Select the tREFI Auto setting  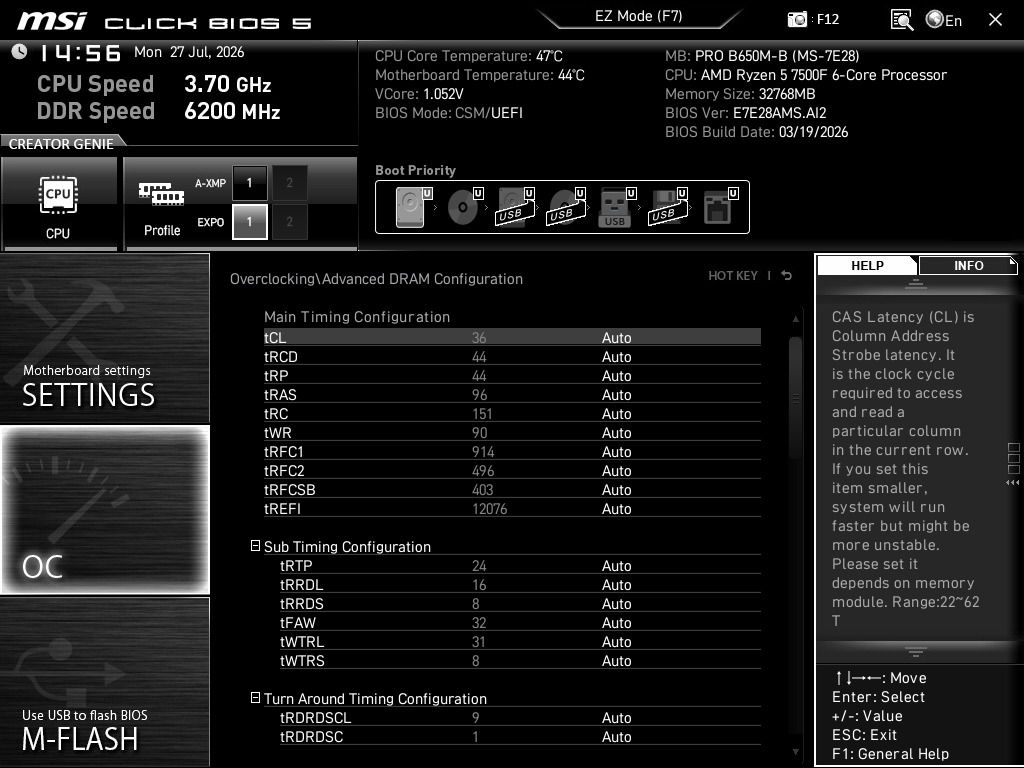point(616,508)
